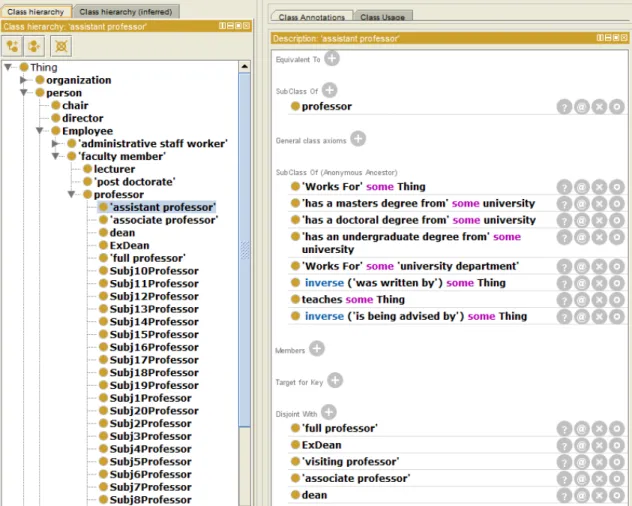The image size is (632, 506).
Task: Float the Description 'assistant professor' view
Action: pos(616,37)
